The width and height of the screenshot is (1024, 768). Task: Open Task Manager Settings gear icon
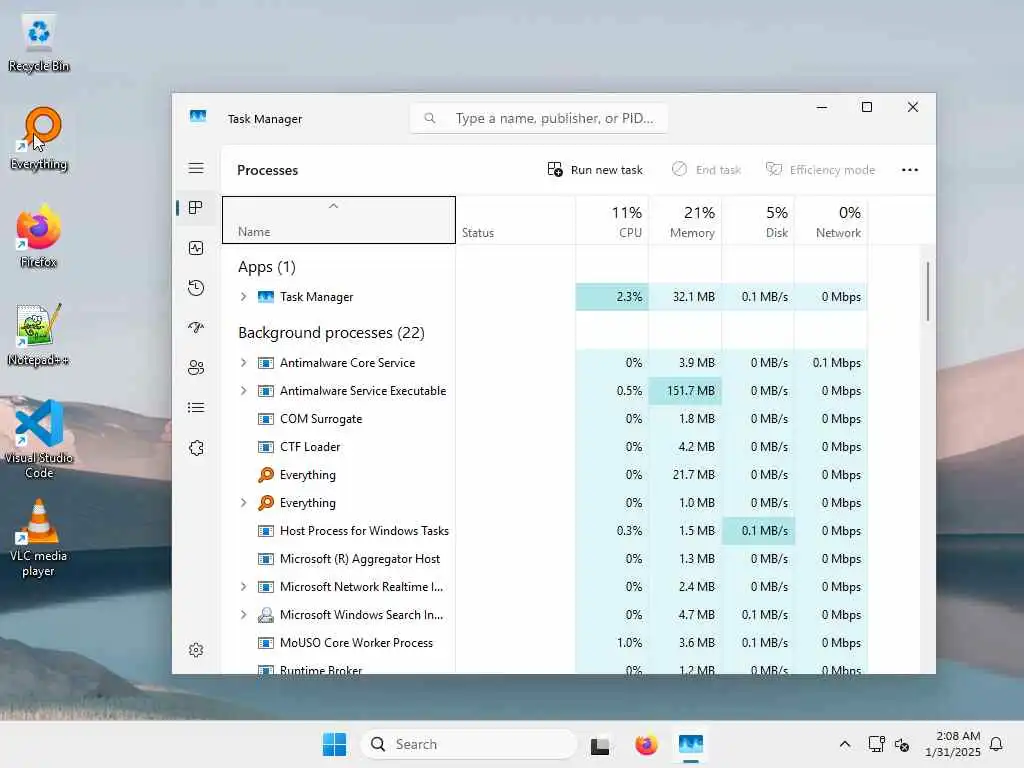point(196,650)
